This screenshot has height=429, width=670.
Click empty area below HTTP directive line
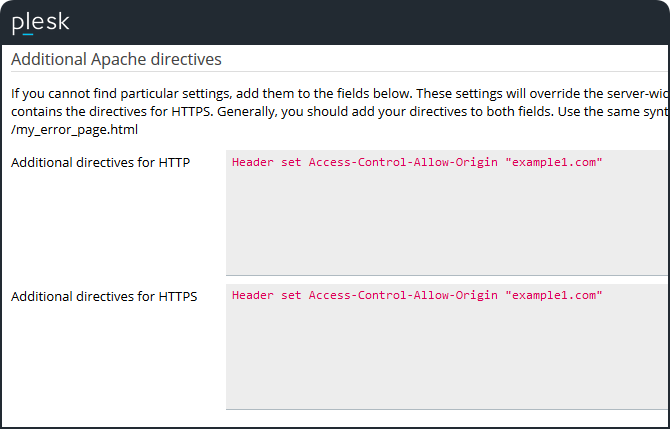coord(445,230)
